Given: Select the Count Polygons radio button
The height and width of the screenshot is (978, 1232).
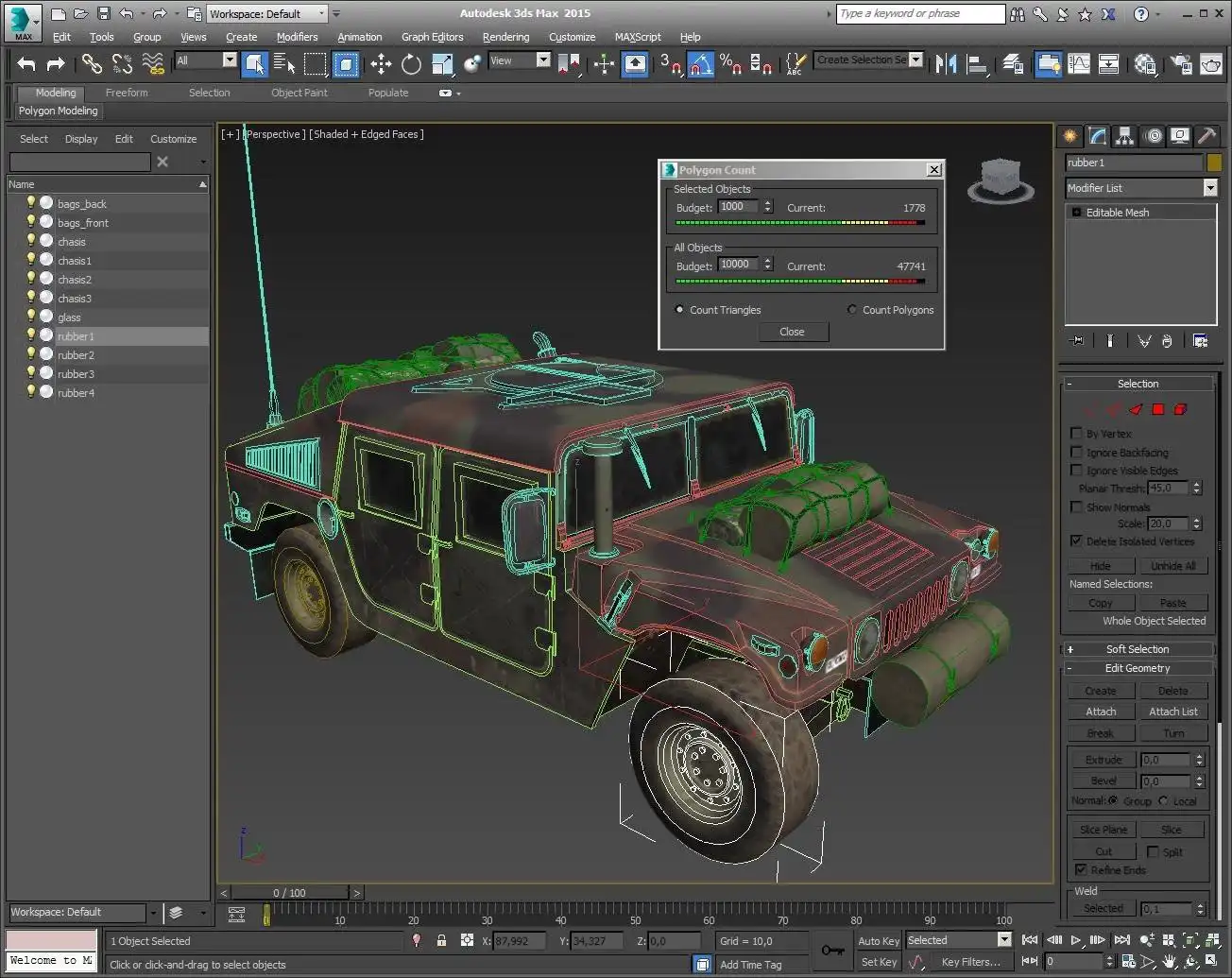Looking at the screenshot, I should (852, 310).
